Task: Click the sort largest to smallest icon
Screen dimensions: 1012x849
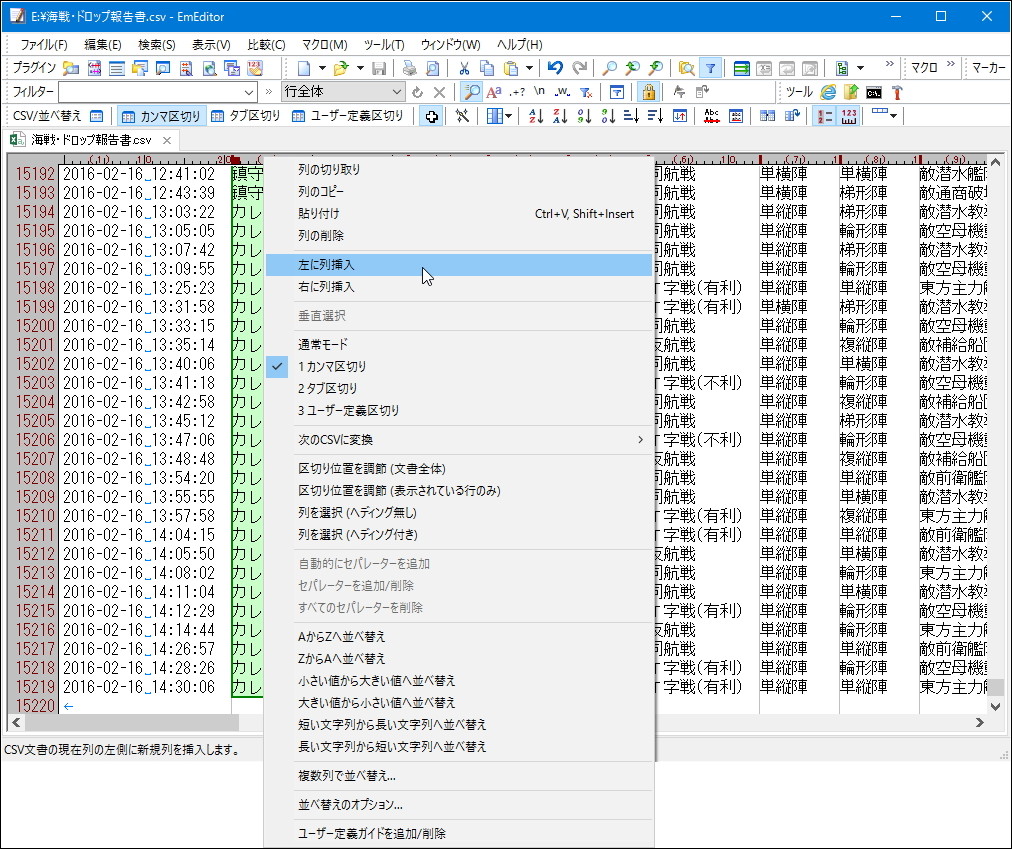Action: (608, 116)
